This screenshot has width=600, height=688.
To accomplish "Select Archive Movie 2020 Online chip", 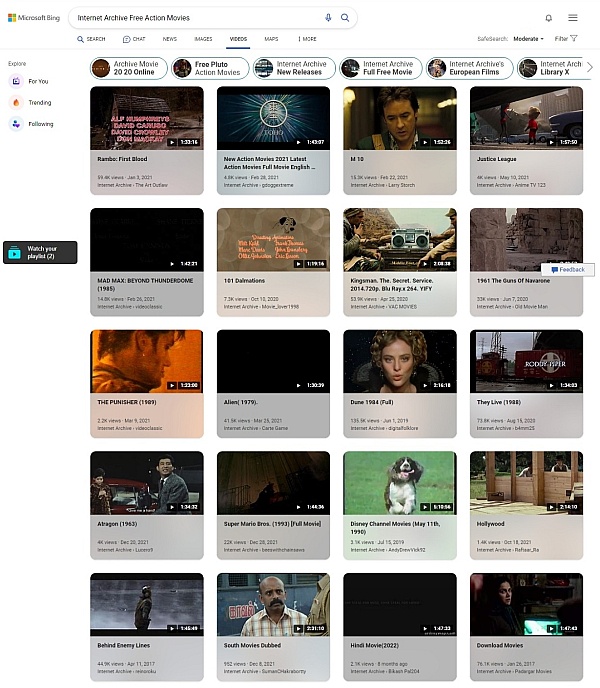I will (129, 68).
